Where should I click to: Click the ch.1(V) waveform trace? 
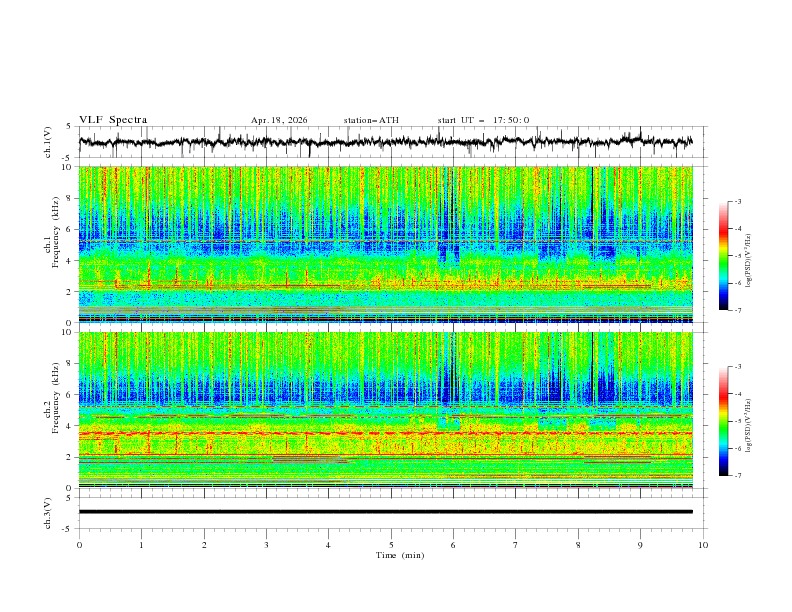(x=385, y=142)
